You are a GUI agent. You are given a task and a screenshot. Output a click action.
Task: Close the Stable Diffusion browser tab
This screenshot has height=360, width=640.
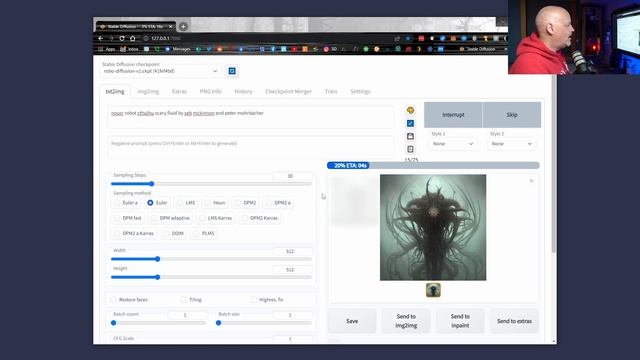click(171, 27)
